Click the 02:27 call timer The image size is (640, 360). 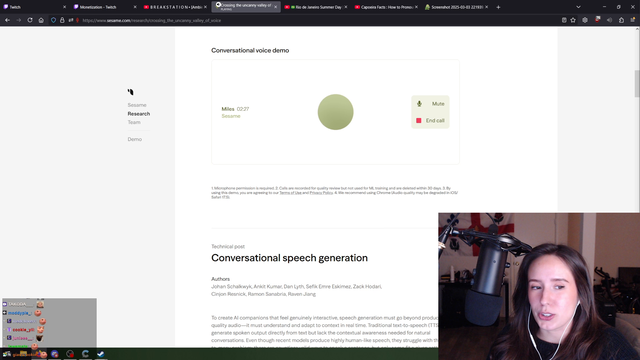[243, 109]
